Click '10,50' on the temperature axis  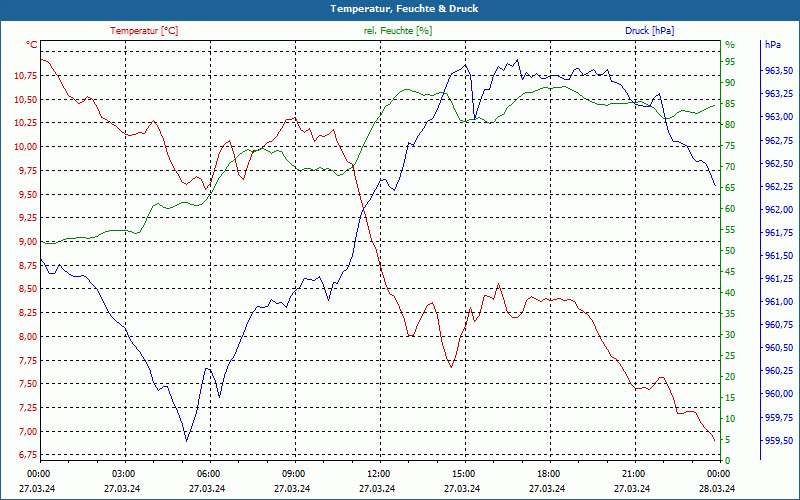point(26,99)
